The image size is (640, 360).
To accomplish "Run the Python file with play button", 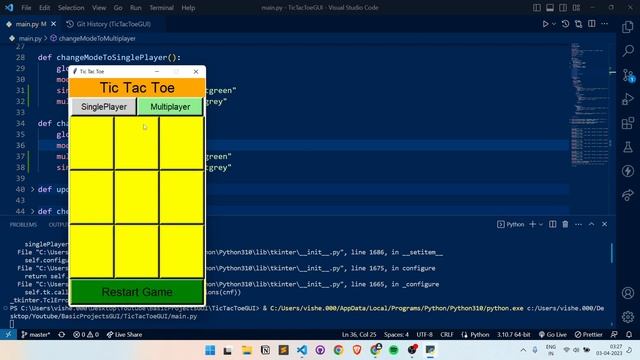I will pos(545,24).
